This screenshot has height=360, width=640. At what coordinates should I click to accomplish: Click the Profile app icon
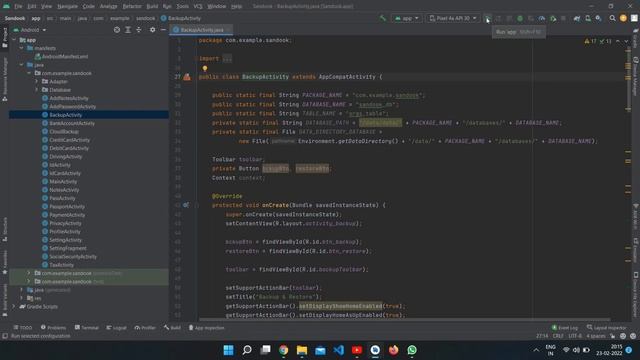pyautogui.click(x=542, y=18)
